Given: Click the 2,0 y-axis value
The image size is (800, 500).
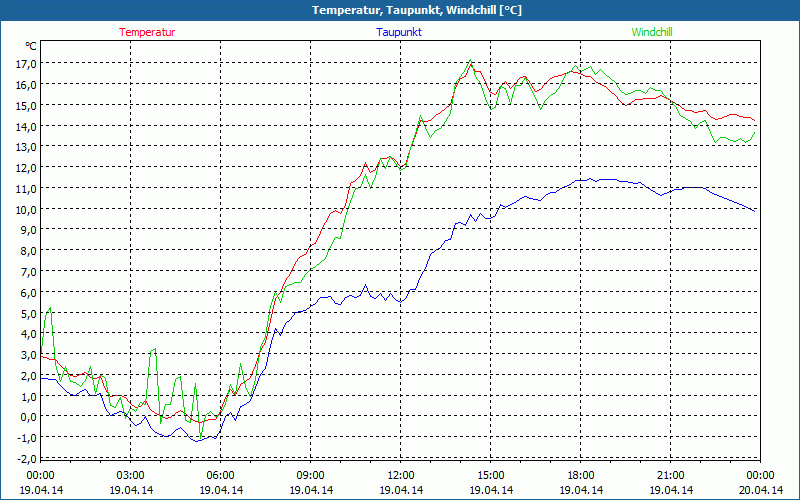Looking at the screenshot, I should (29, 376).
